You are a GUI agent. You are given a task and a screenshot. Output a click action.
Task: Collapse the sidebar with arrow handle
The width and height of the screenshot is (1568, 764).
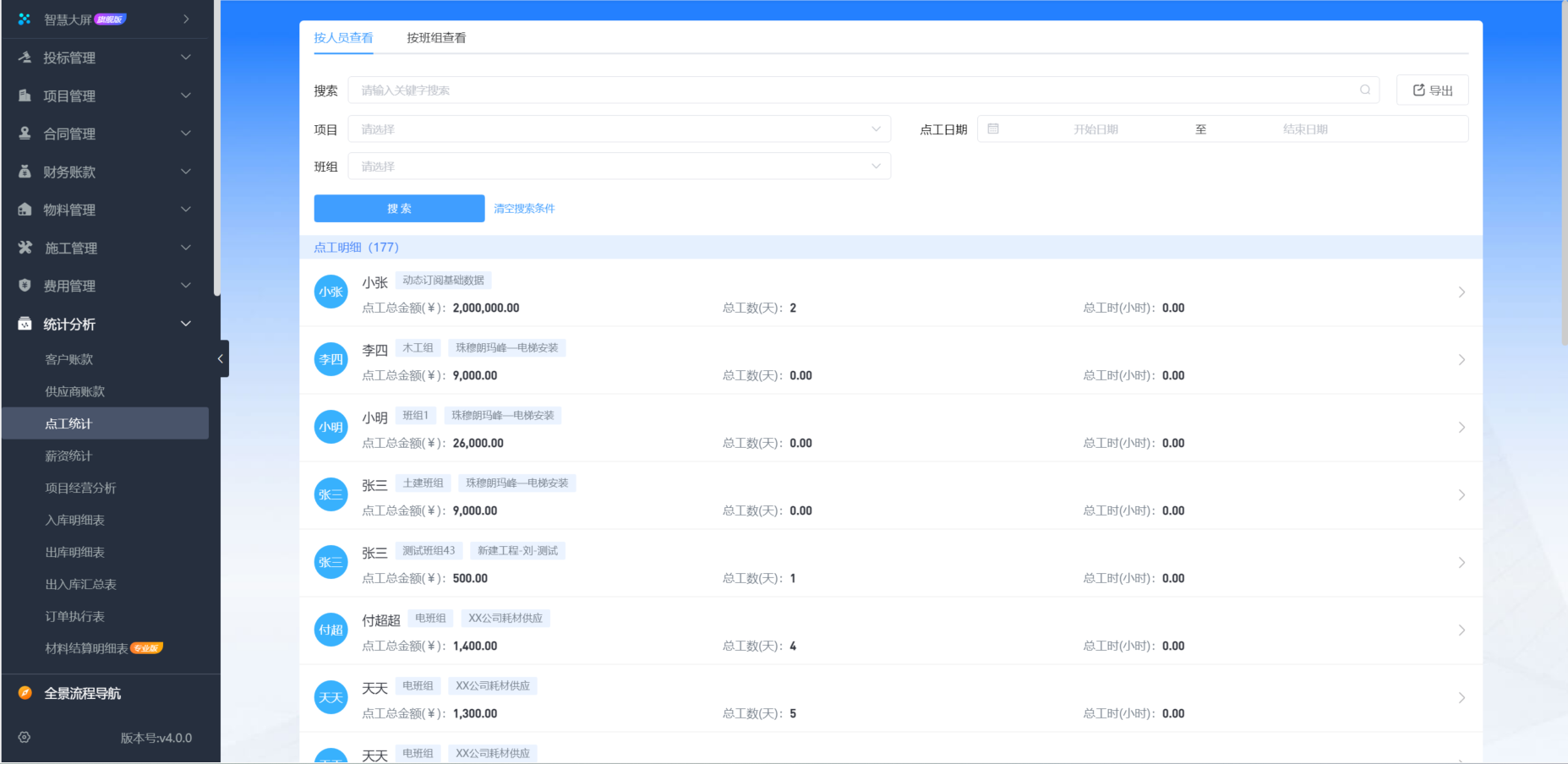click(221, 358)
